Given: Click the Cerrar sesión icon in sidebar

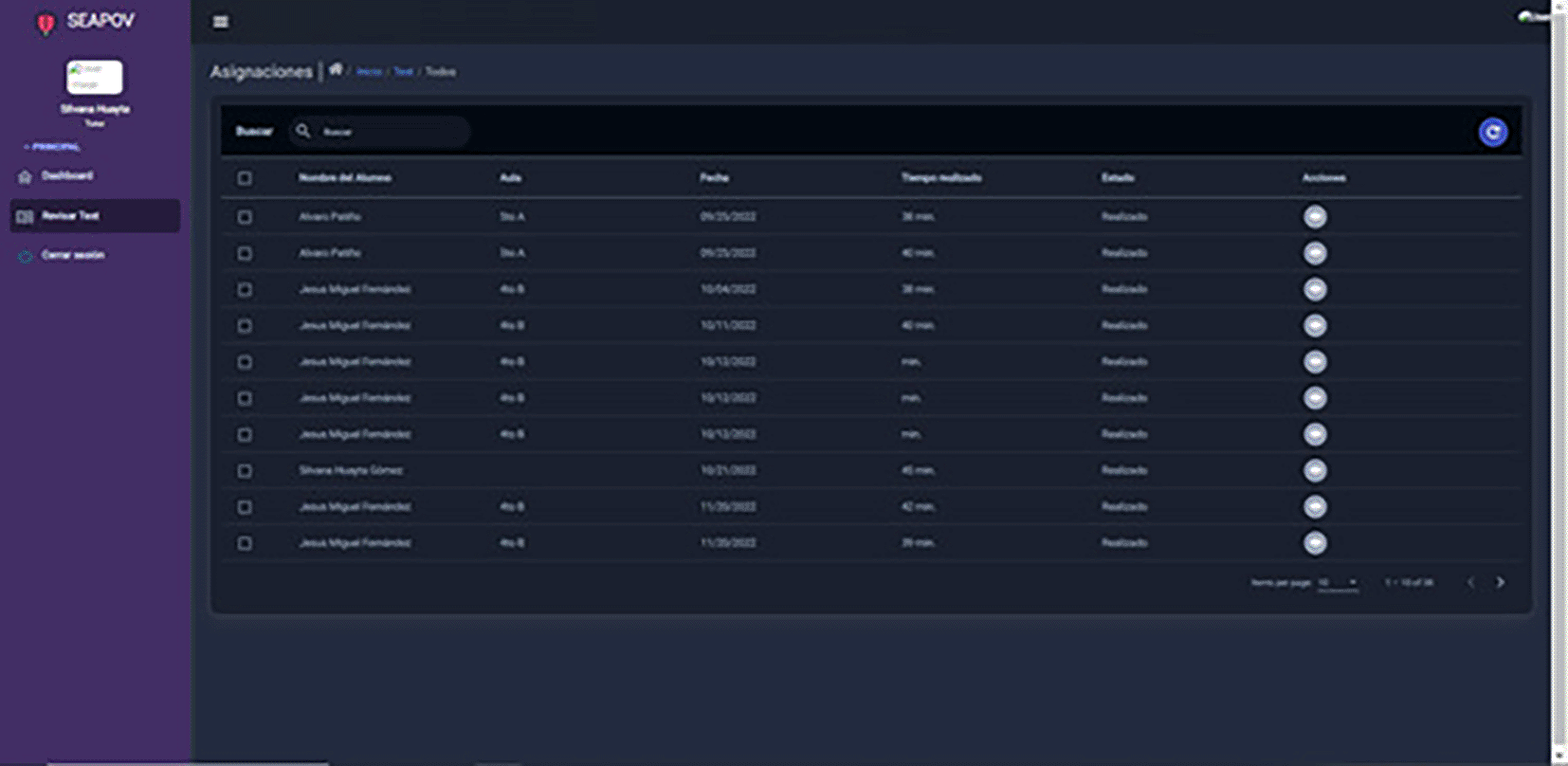Looking at the screenshot, I should pos(25,256).
